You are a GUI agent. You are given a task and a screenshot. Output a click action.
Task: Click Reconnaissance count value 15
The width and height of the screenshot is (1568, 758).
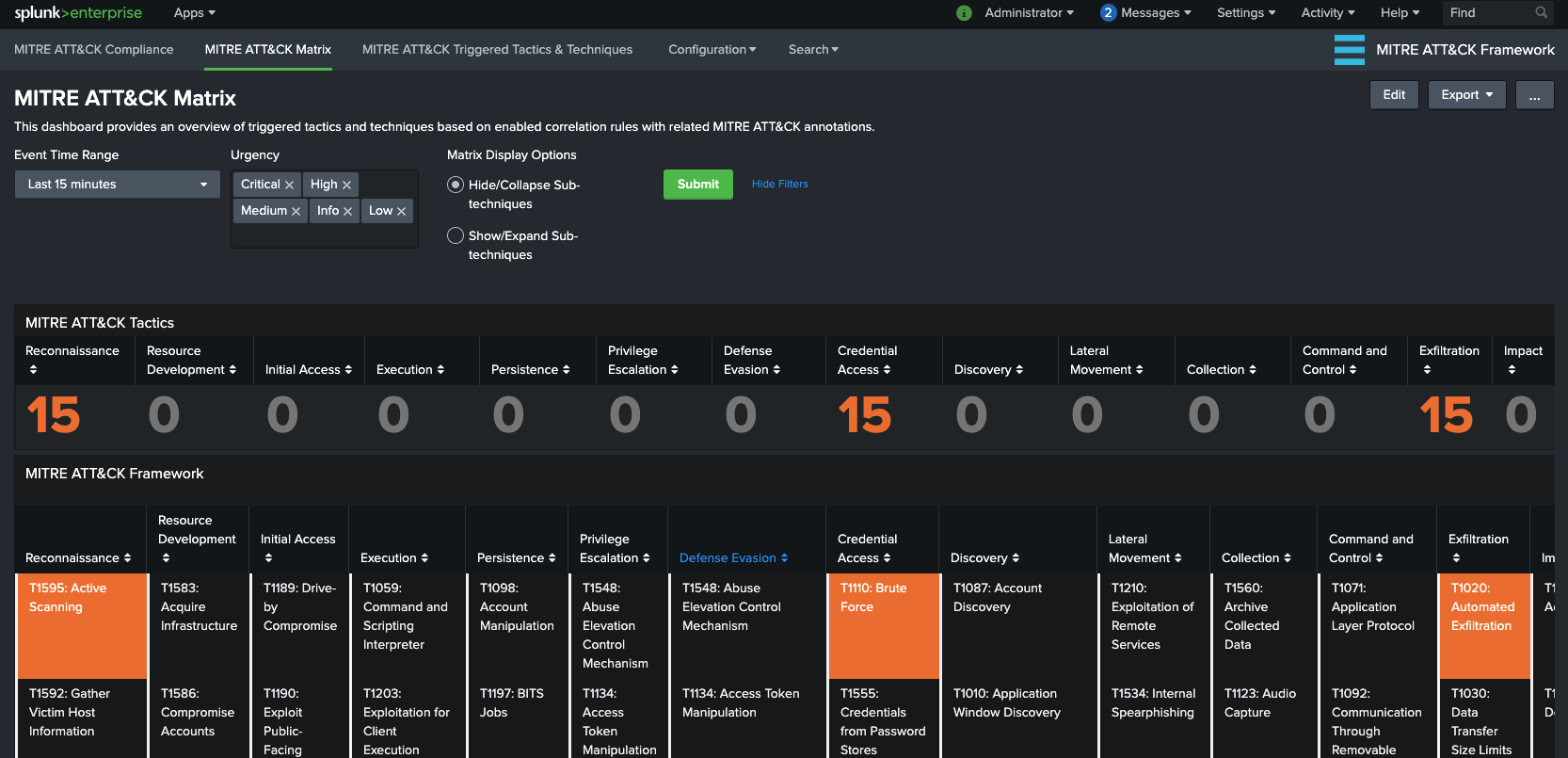pyautogui.click(x=54, y=416)
